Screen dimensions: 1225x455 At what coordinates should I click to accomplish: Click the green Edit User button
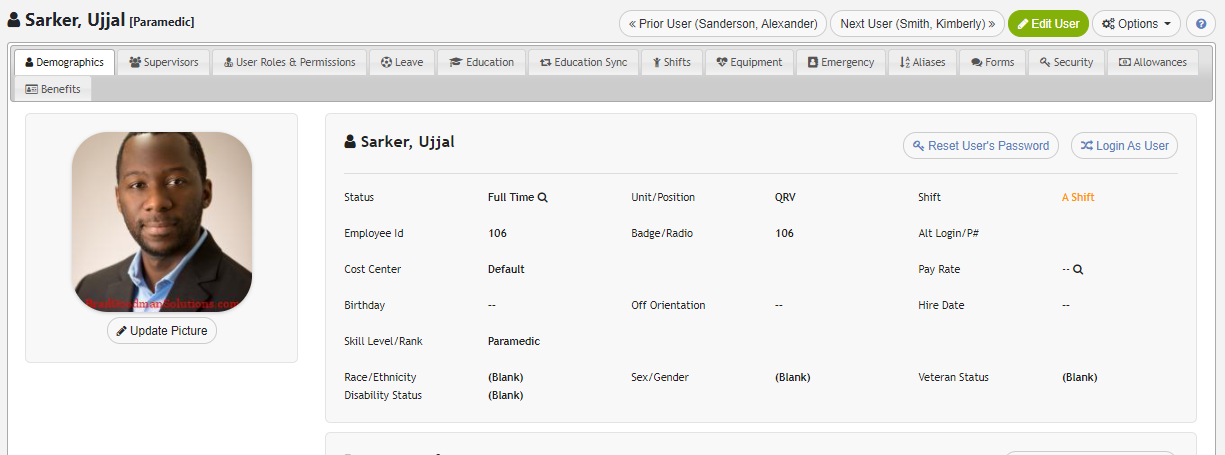click(x=1048, y=23)
